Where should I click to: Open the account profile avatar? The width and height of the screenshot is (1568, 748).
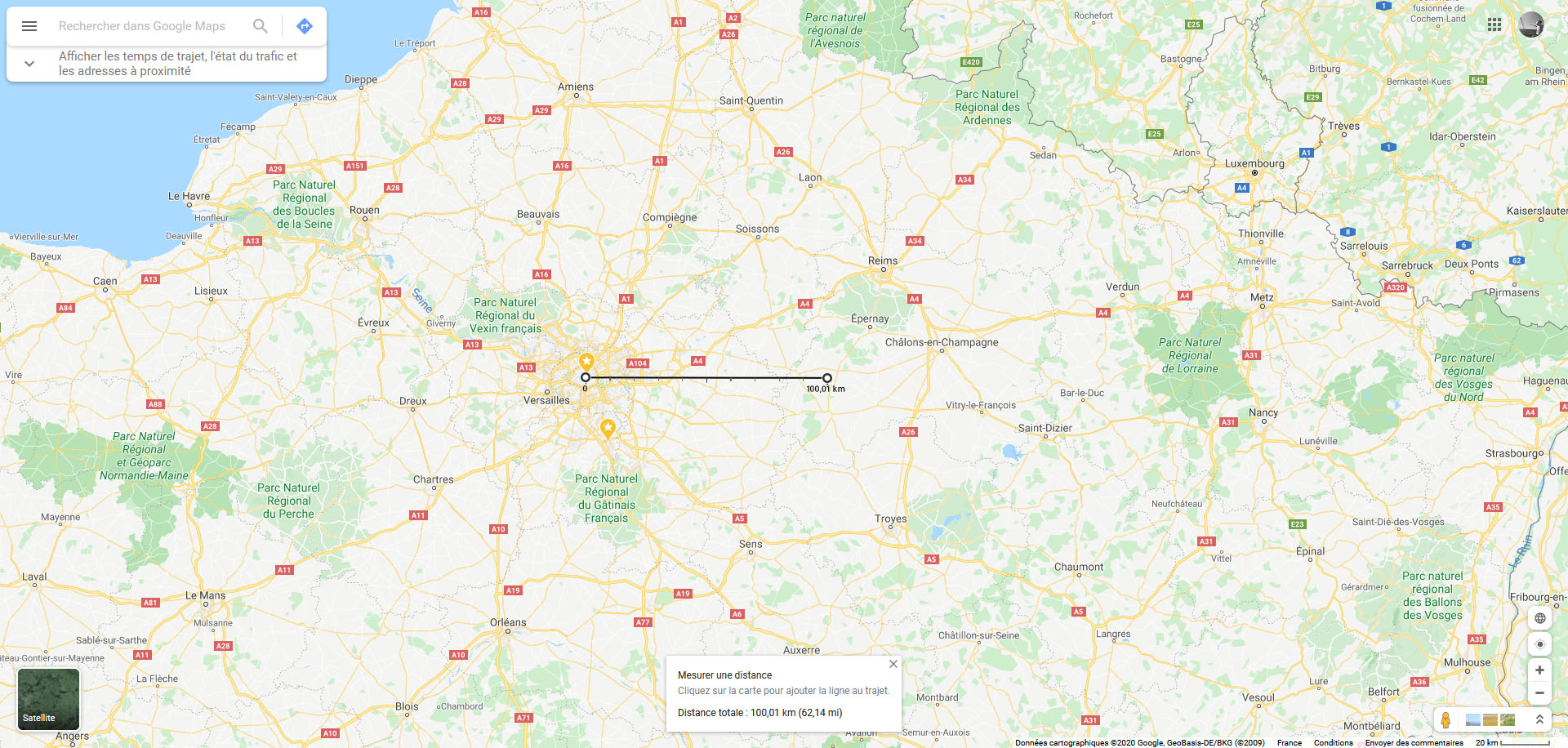point(1531,24)
